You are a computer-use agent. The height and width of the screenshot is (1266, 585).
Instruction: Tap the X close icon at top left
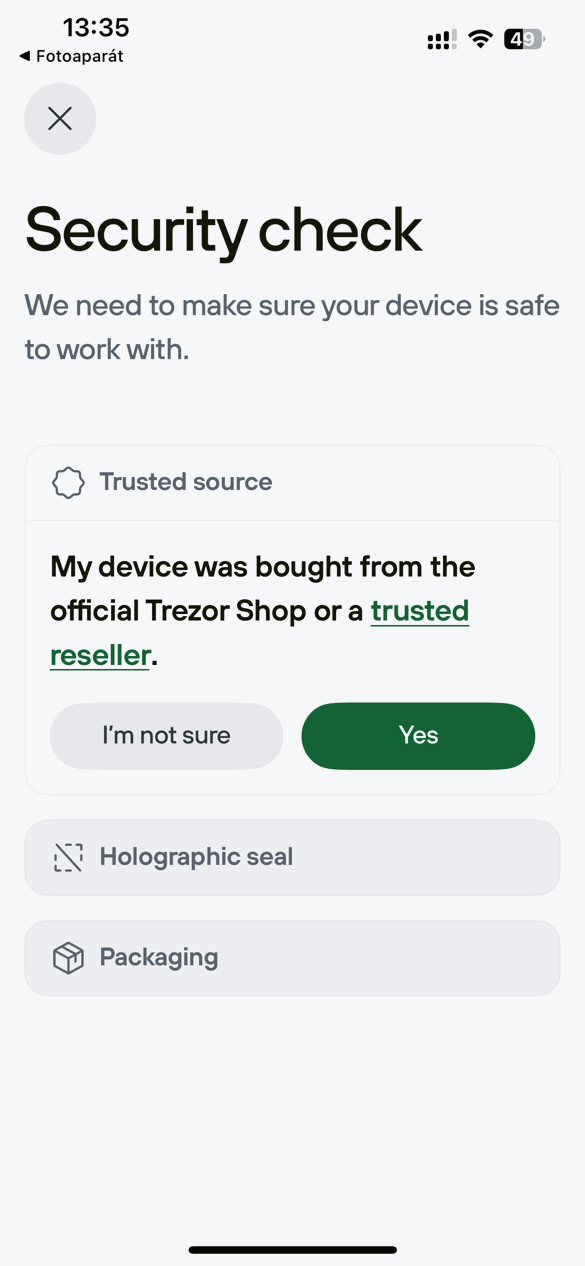60,119
